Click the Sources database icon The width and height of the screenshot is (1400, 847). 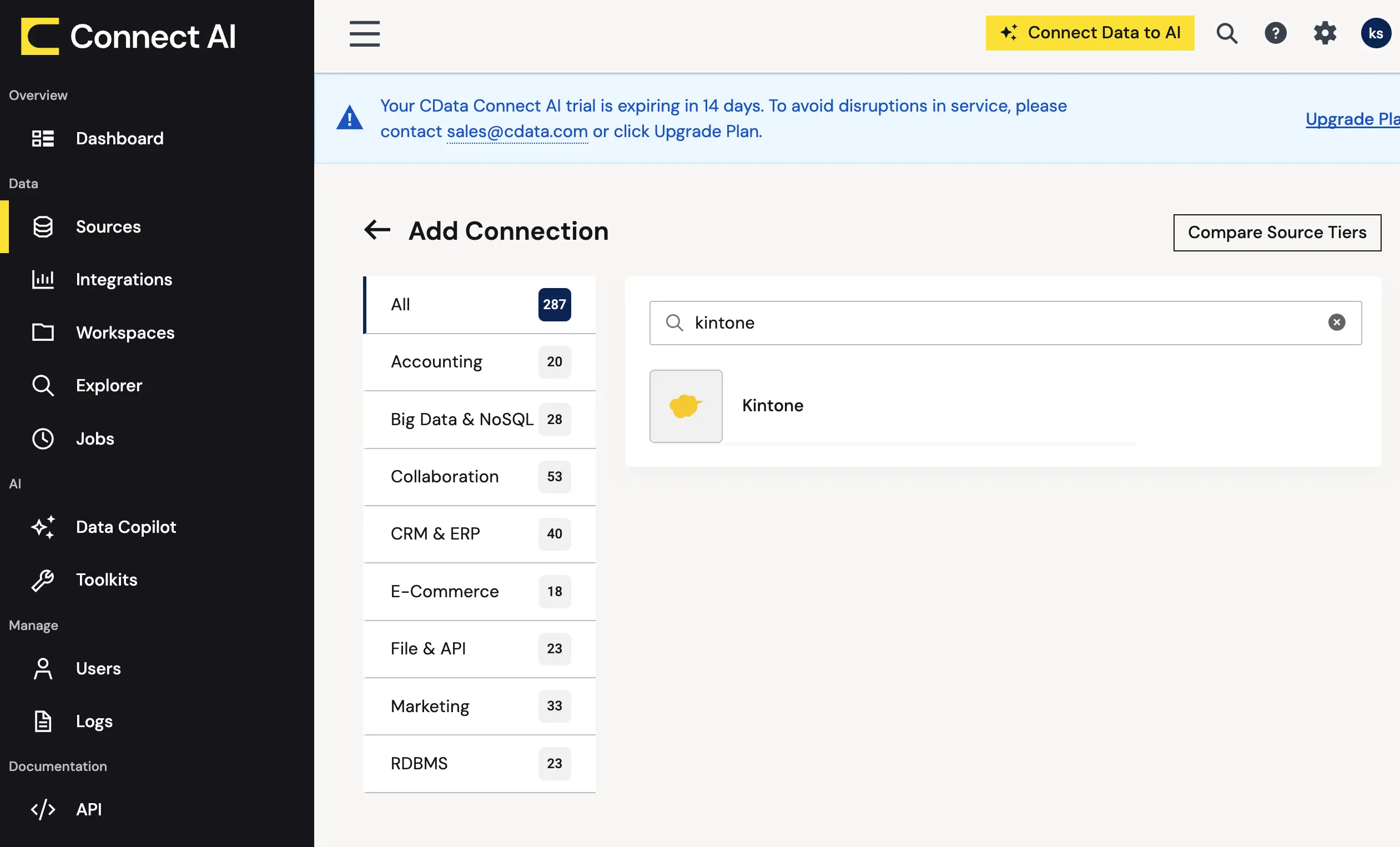pyautogui.click(x=43, y=226)
